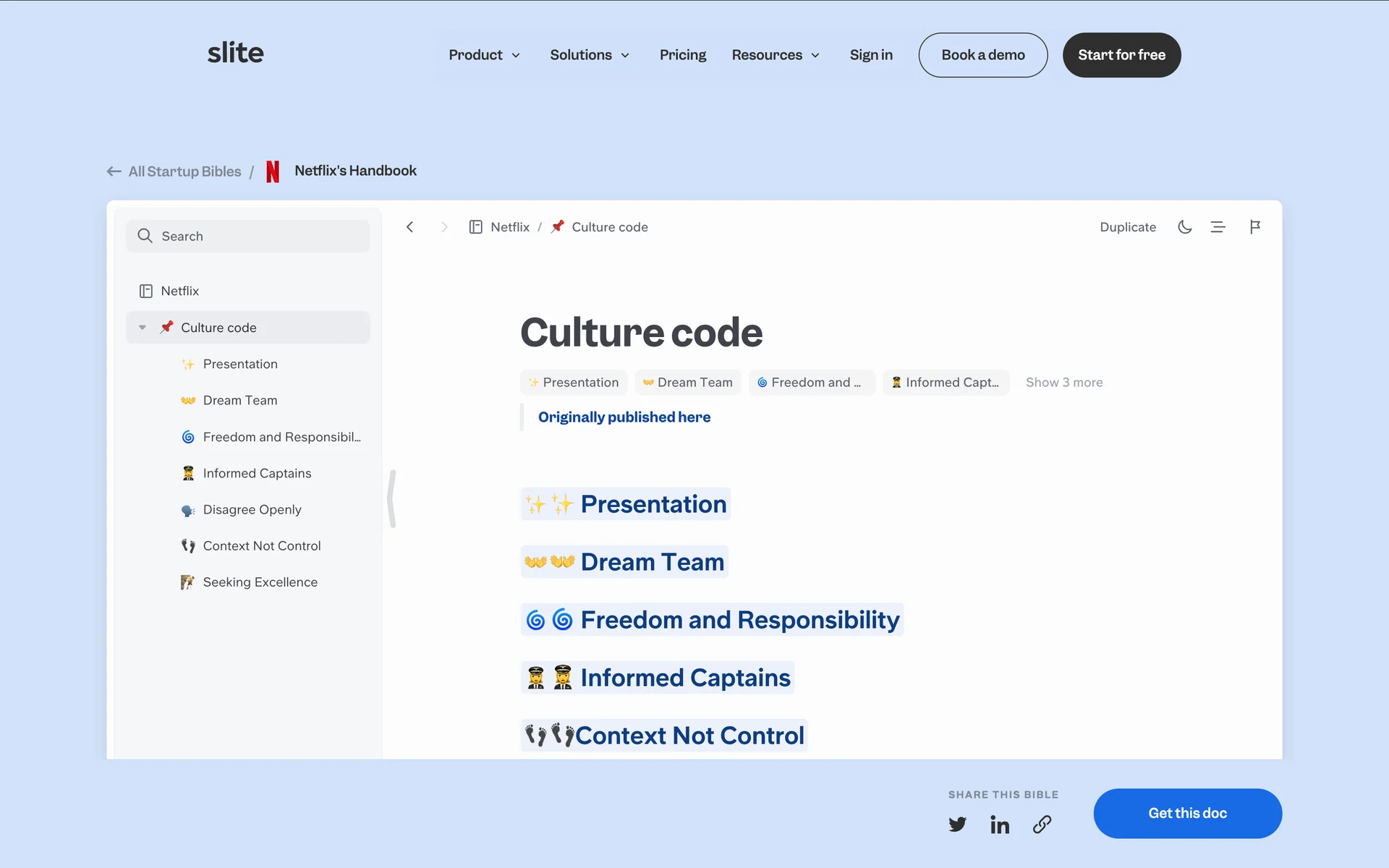1389x868 pixels.
Task: Click the flag icon in doc toolbar
Action: tap(1255, 227)
